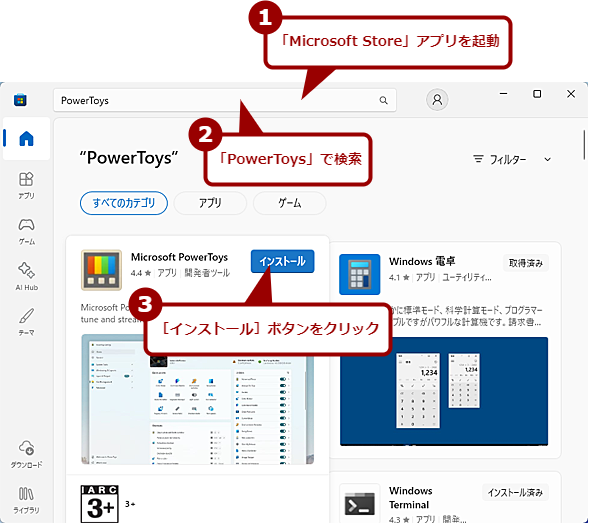The width and height of the screenshot is (589, 524).
Task: Go to the Home sidebar icon
Action: pos(26,138)
